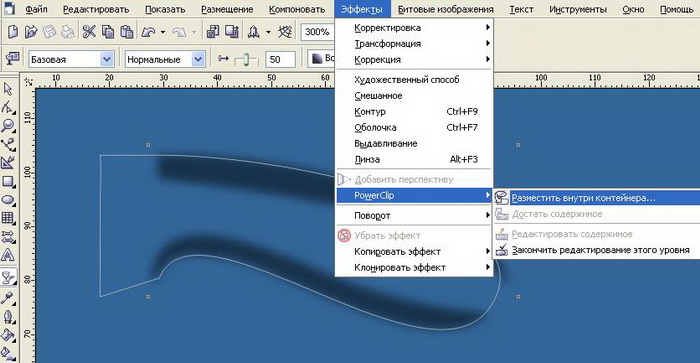The height and width of the screenshot is (363, 700).
Task: Open the Базовая lens type dropdown
Action: (107, 59)
